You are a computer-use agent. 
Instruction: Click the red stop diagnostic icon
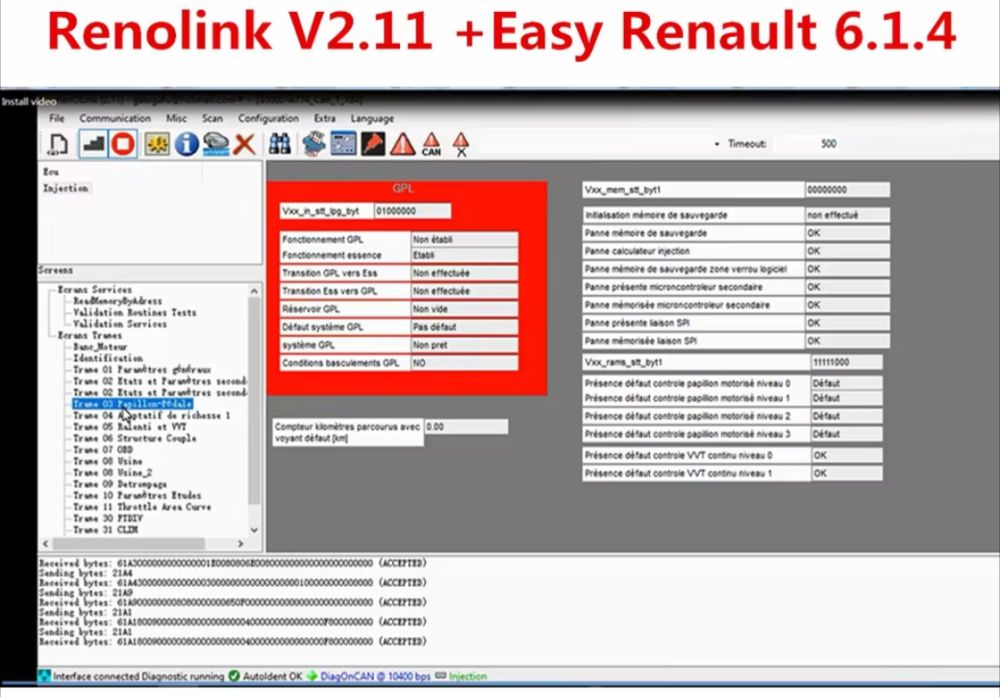123,144
